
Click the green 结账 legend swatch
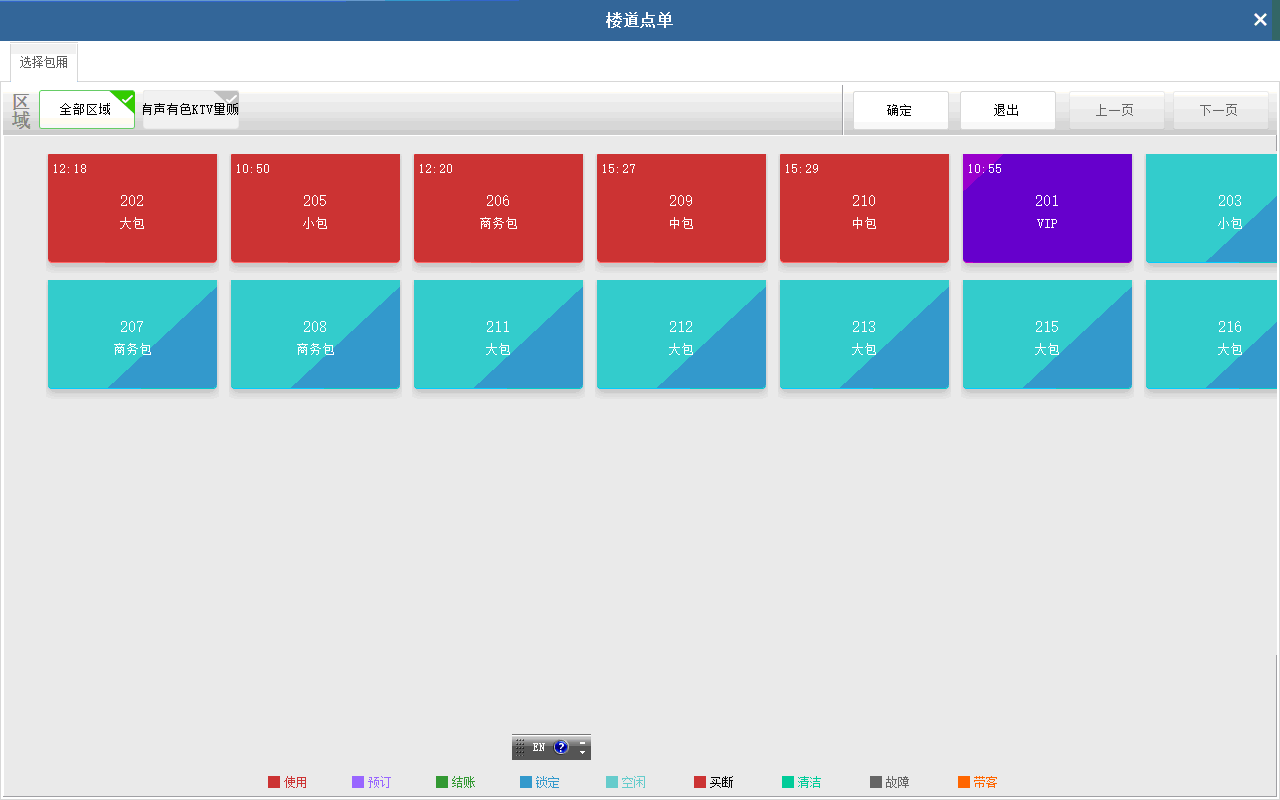coord(442,782)
